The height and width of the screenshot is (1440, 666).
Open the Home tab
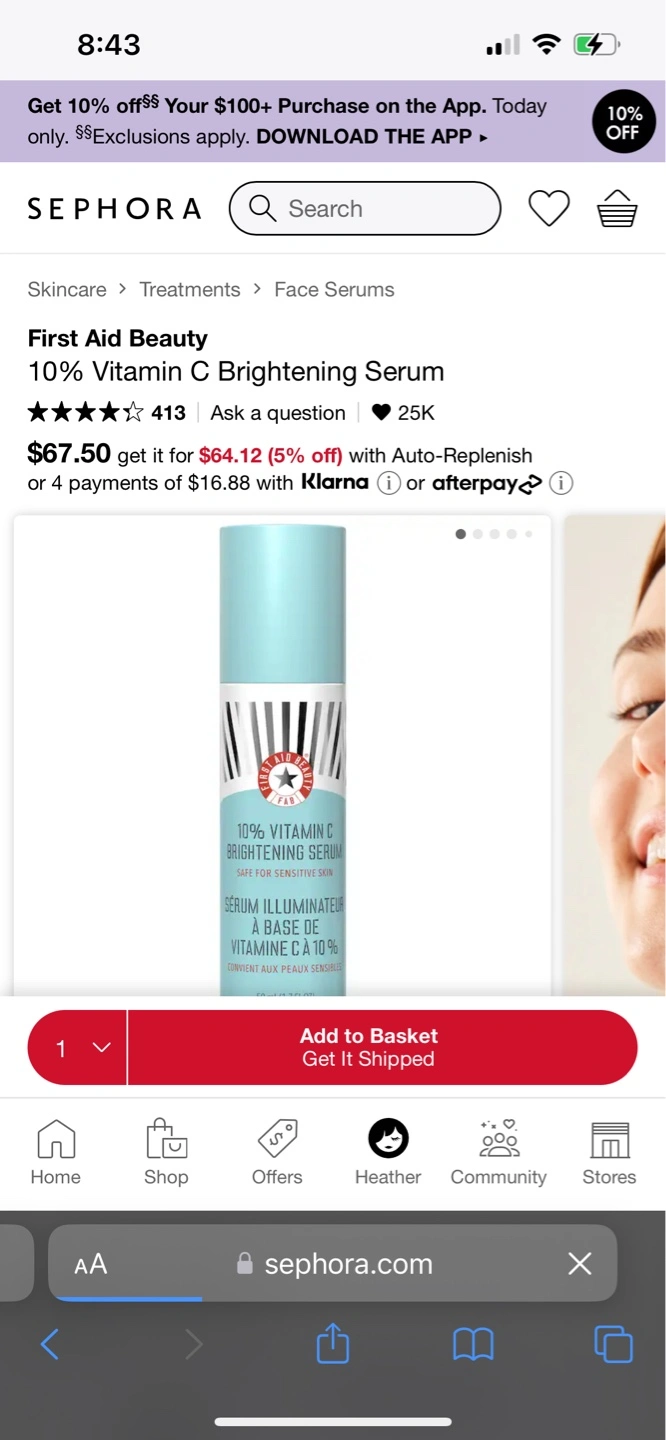[56, 1152]
